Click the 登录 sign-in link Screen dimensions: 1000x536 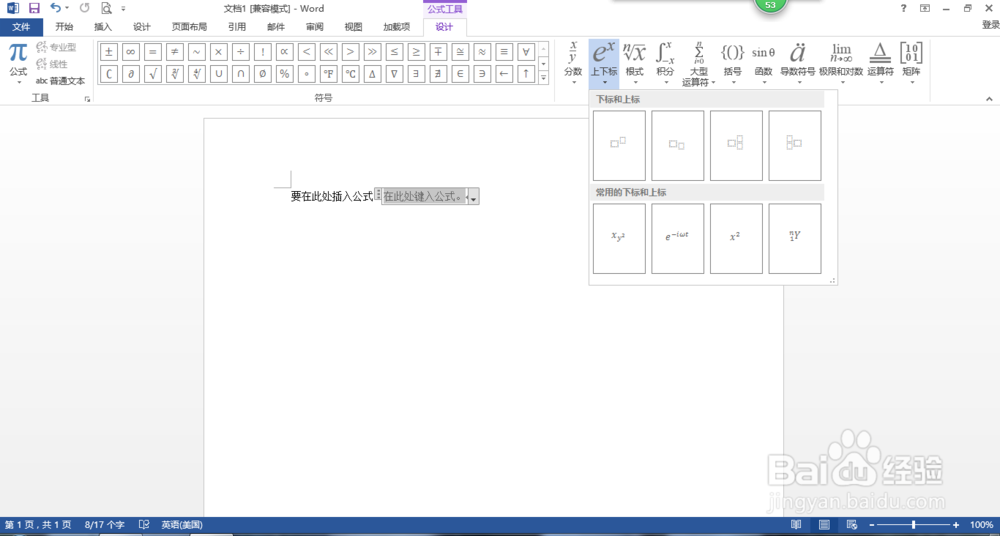coord(990,25)
